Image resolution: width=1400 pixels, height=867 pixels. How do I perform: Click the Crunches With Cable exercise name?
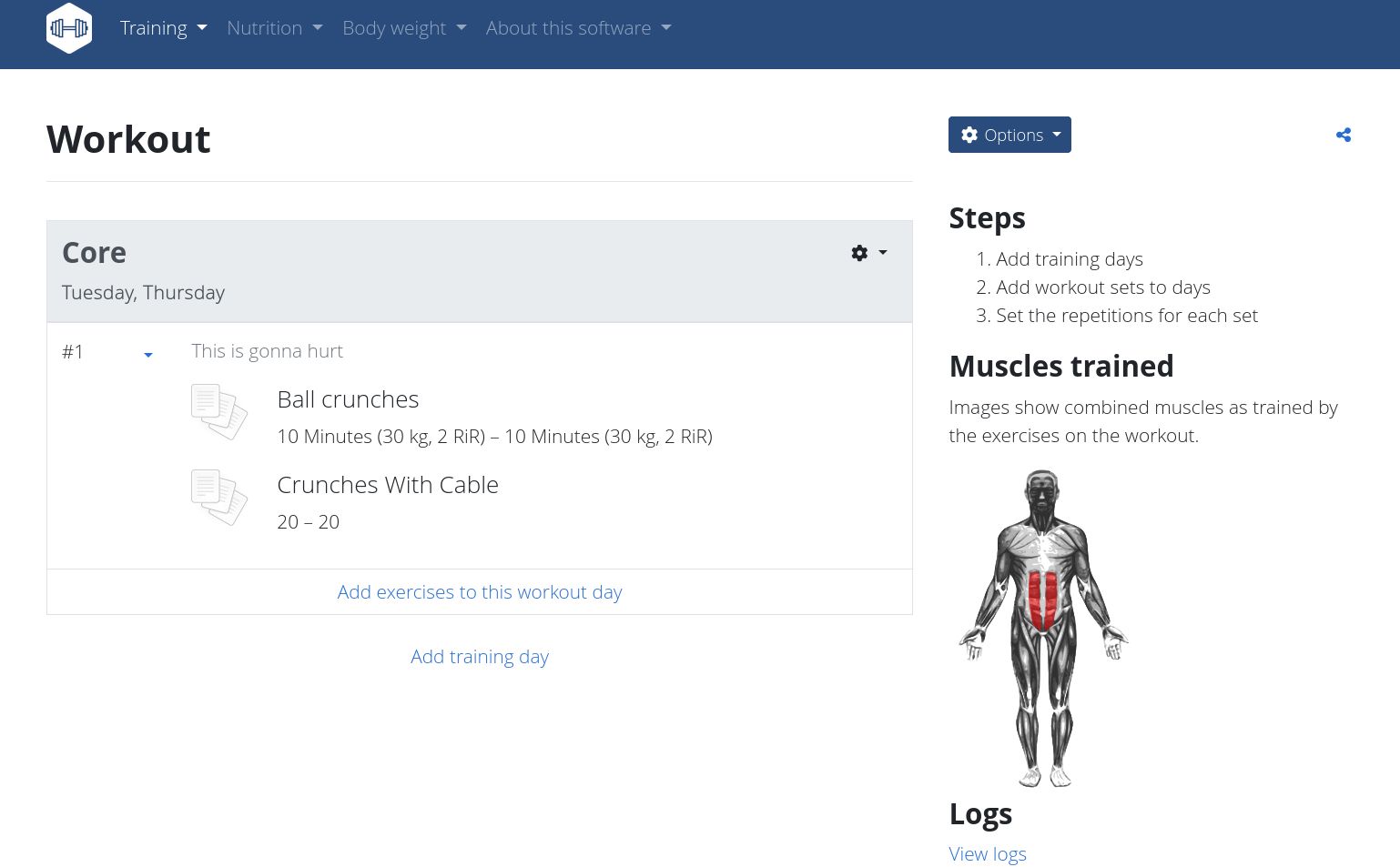point(388,485)
